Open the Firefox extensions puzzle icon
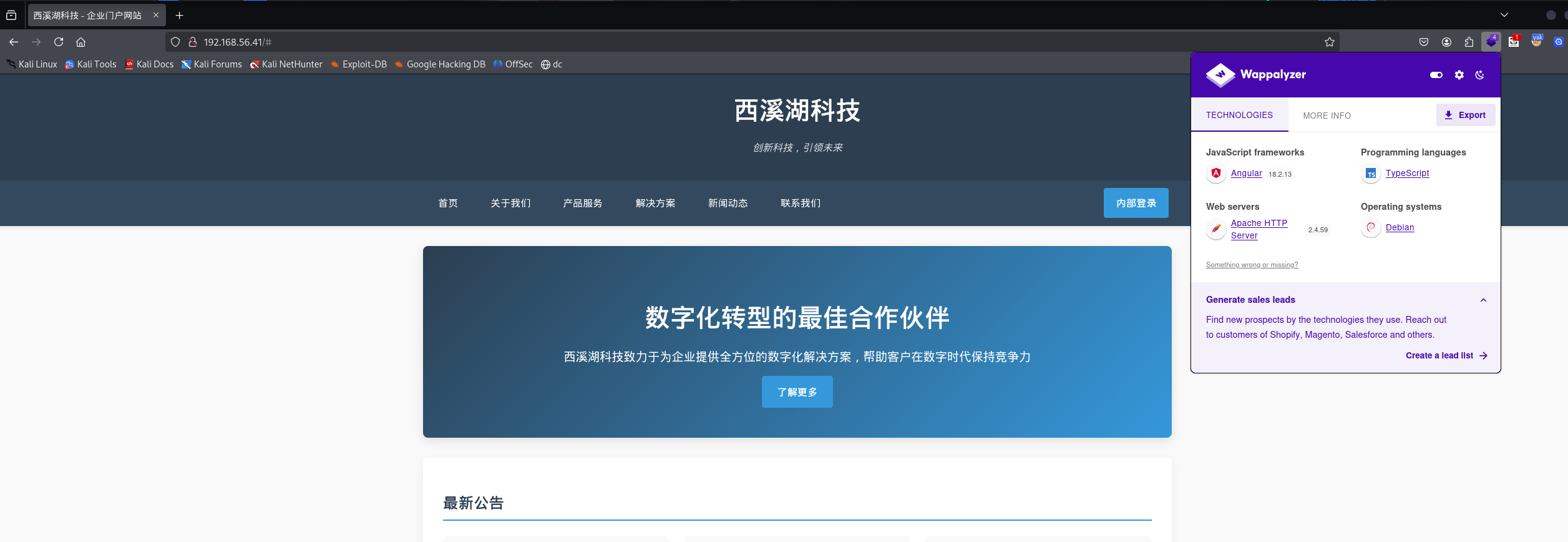This screenshot has height=542, width=1568. [1469, 42]
